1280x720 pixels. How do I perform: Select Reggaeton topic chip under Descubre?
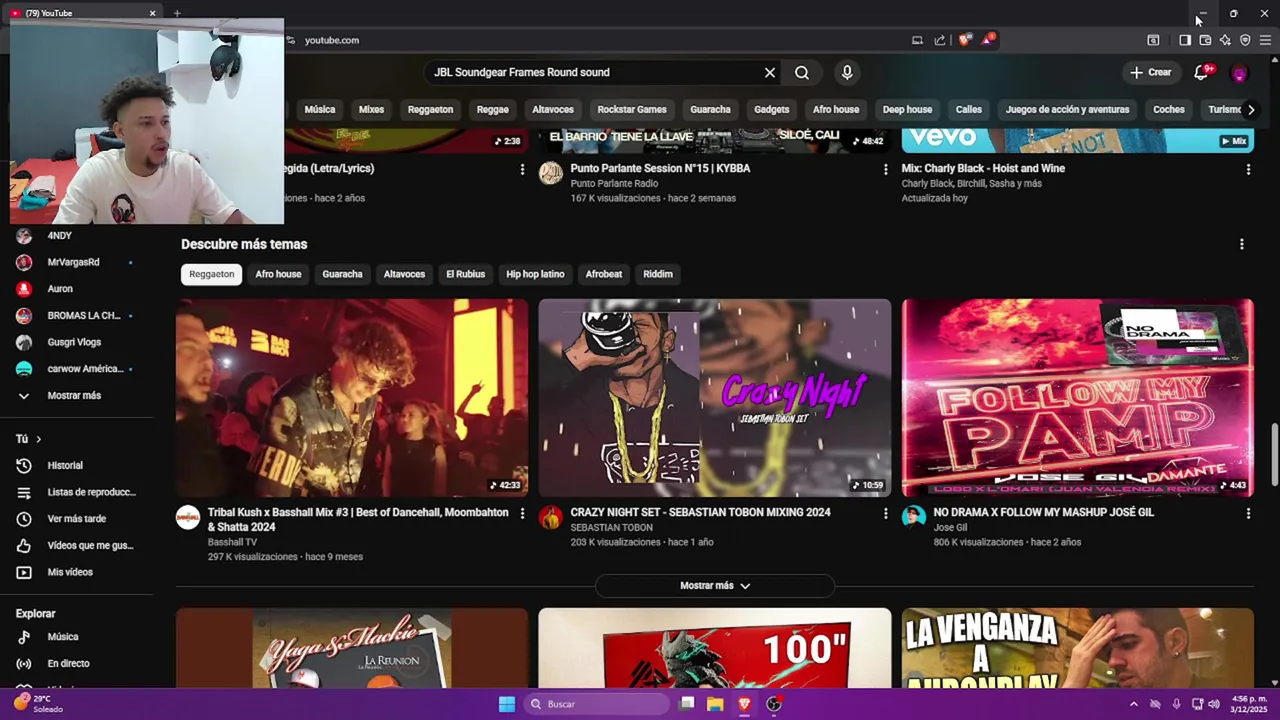pos(212,274)
